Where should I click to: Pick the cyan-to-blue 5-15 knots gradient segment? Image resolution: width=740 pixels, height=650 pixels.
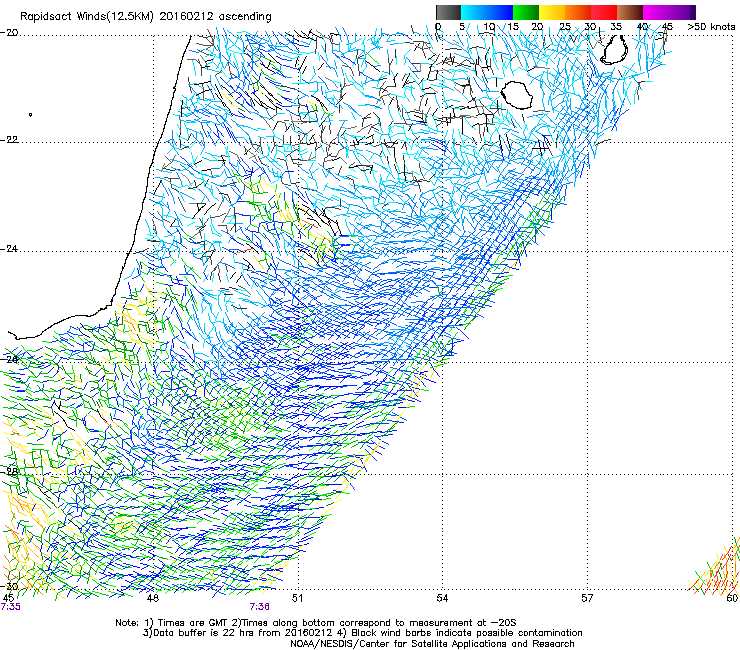tap(487, 12)
